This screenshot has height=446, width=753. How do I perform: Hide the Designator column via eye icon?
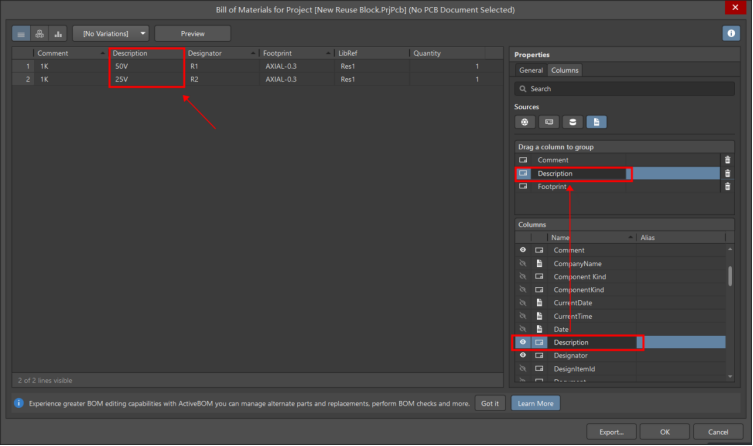tap(522, 355)
